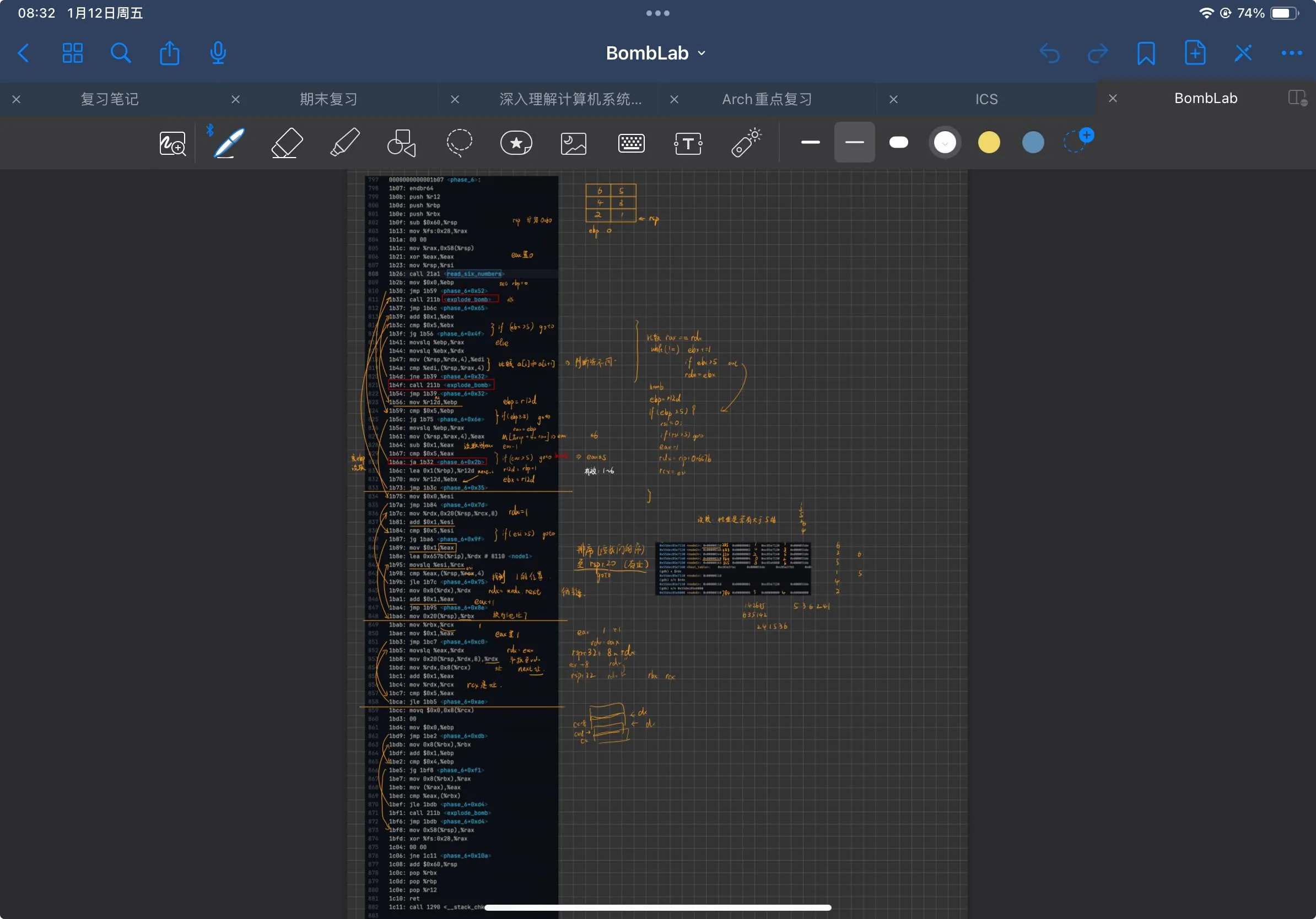Select the Lasso tool
The width and height of the screenshot is (1316, 919).
point(459,143)
